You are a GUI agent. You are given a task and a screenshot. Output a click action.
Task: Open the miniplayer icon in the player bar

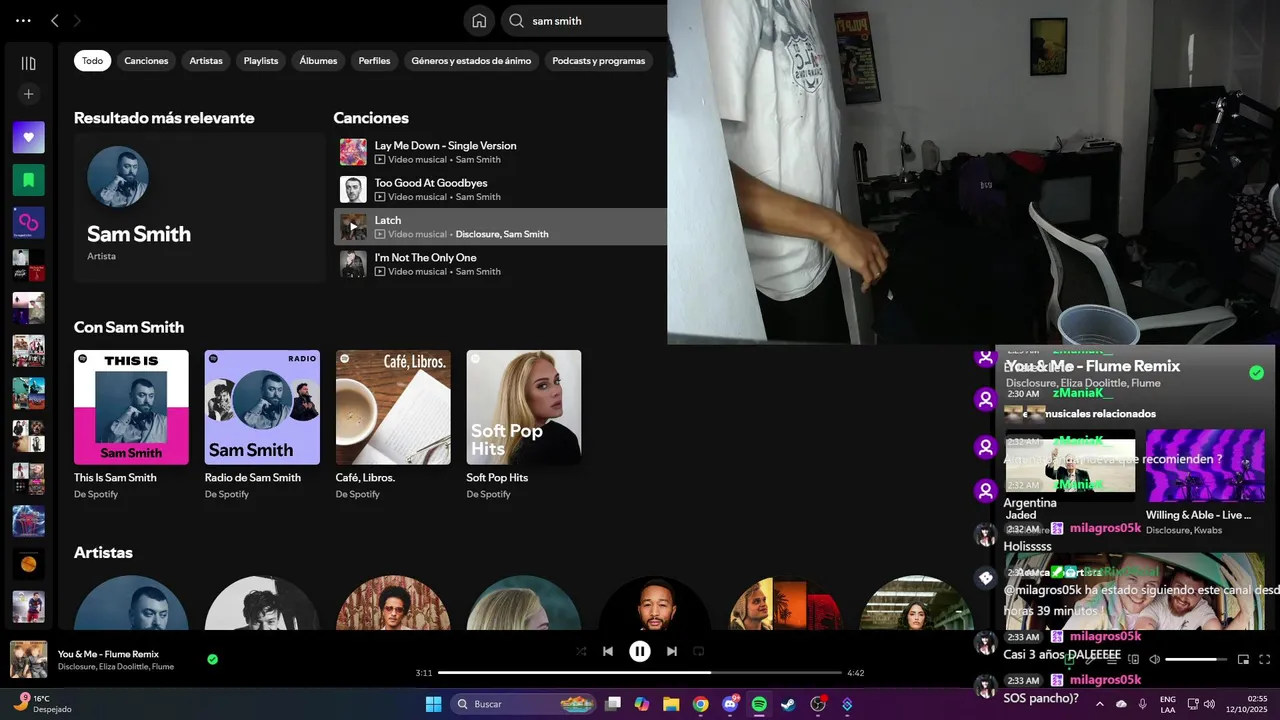click(x=1243, y=659)
